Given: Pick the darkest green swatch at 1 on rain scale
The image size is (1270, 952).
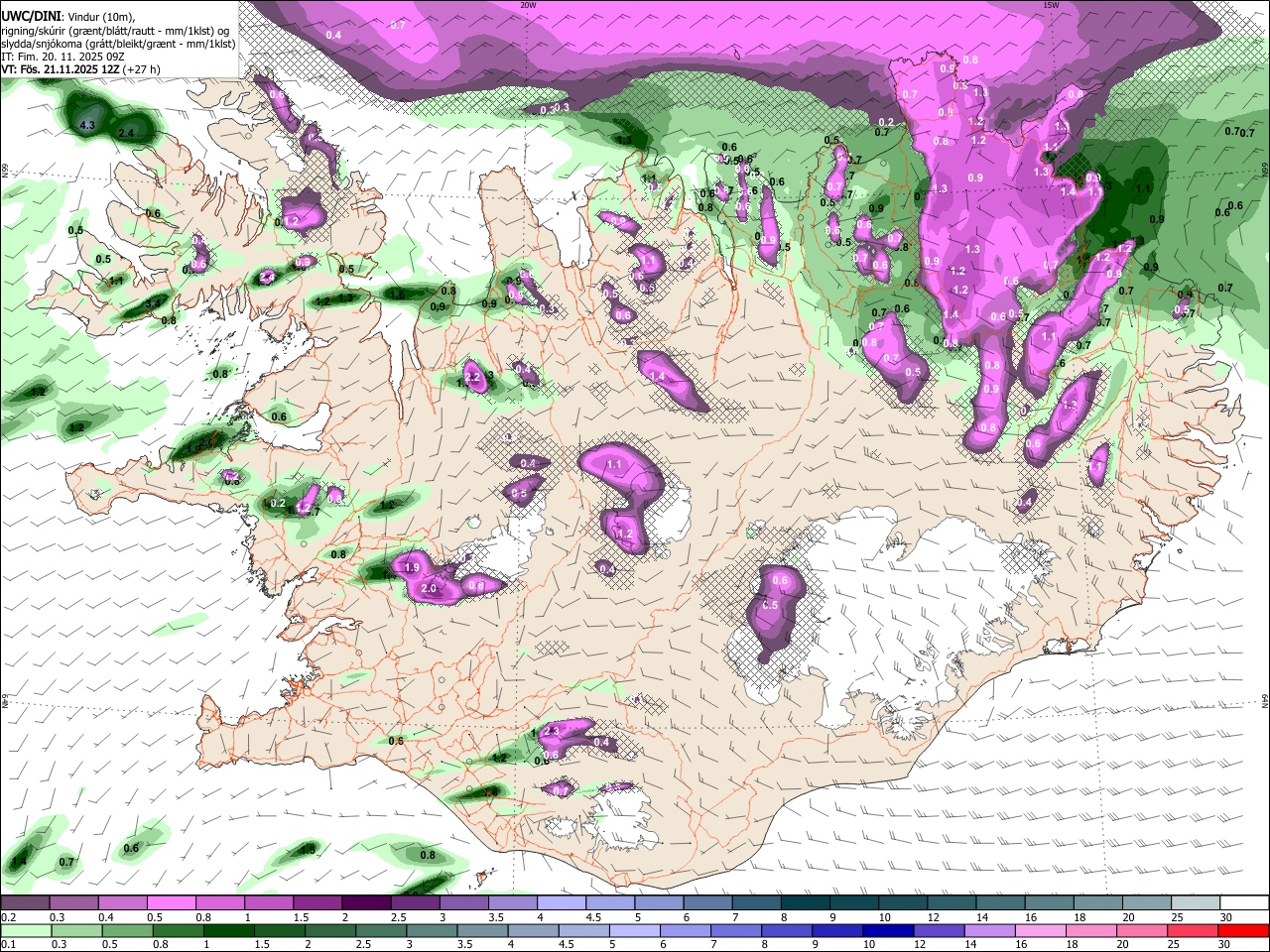Looking at the screenshot, I should tap(227, 930).
